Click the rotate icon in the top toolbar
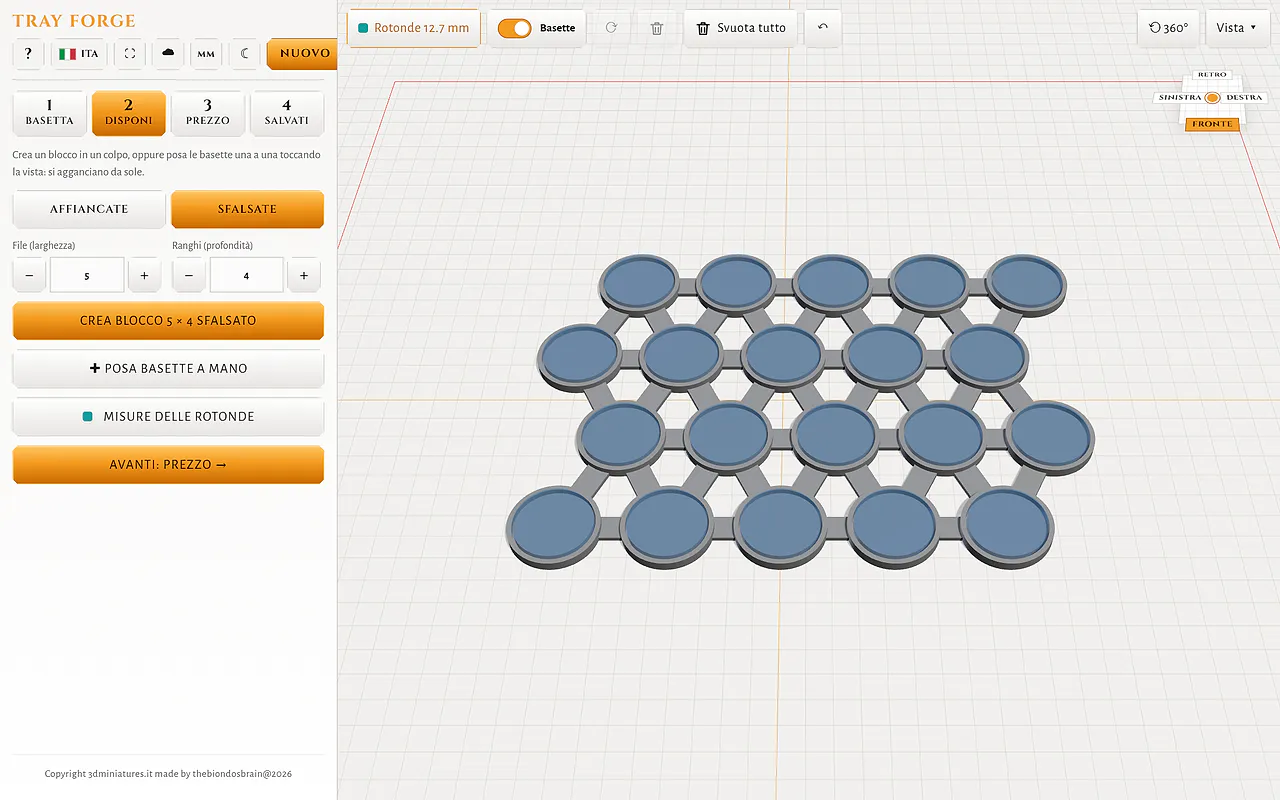Image resolution: width=1280 pixels, height=800 pixels. tap(611, 28)
